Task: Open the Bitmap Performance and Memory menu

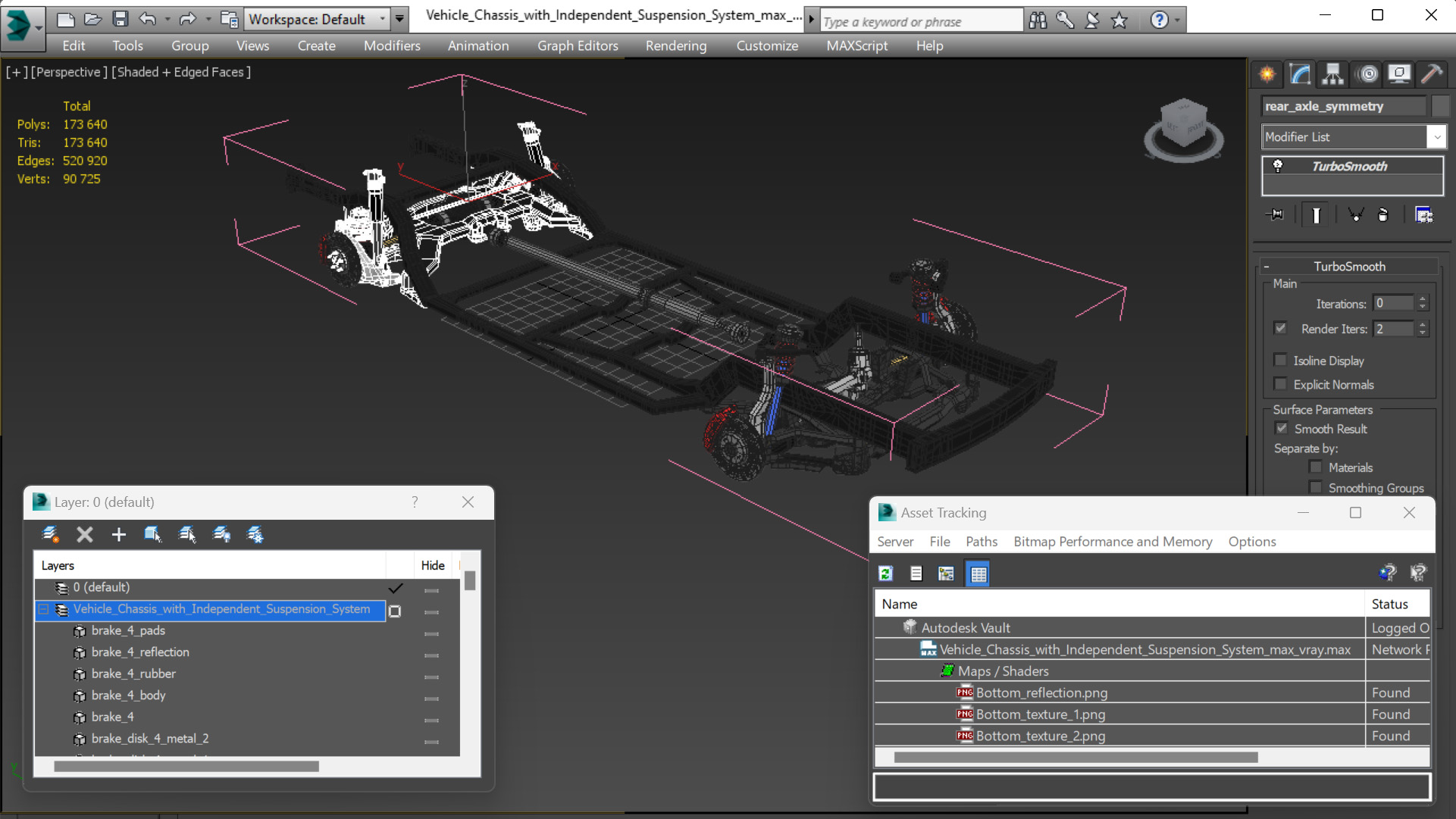Action: pos(1112,542)
